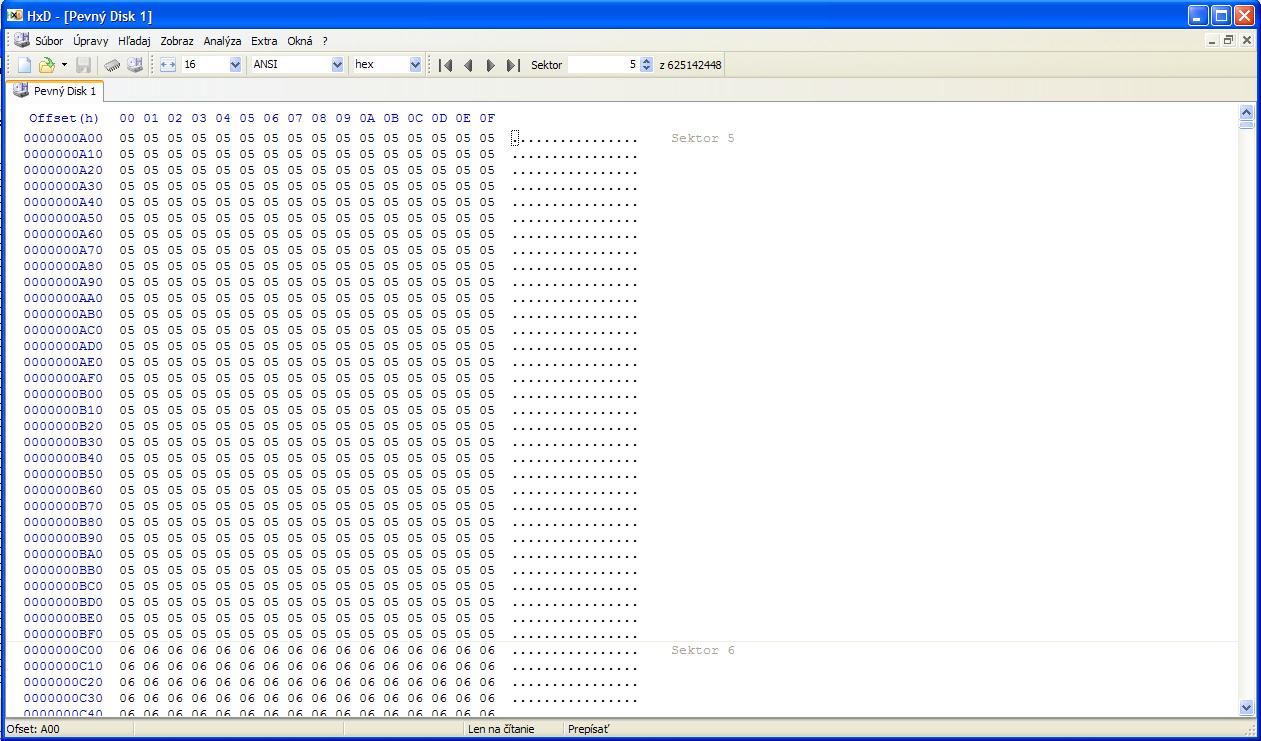Click the Open file folder icon
1261x741 pixels.
pos(46,65)
